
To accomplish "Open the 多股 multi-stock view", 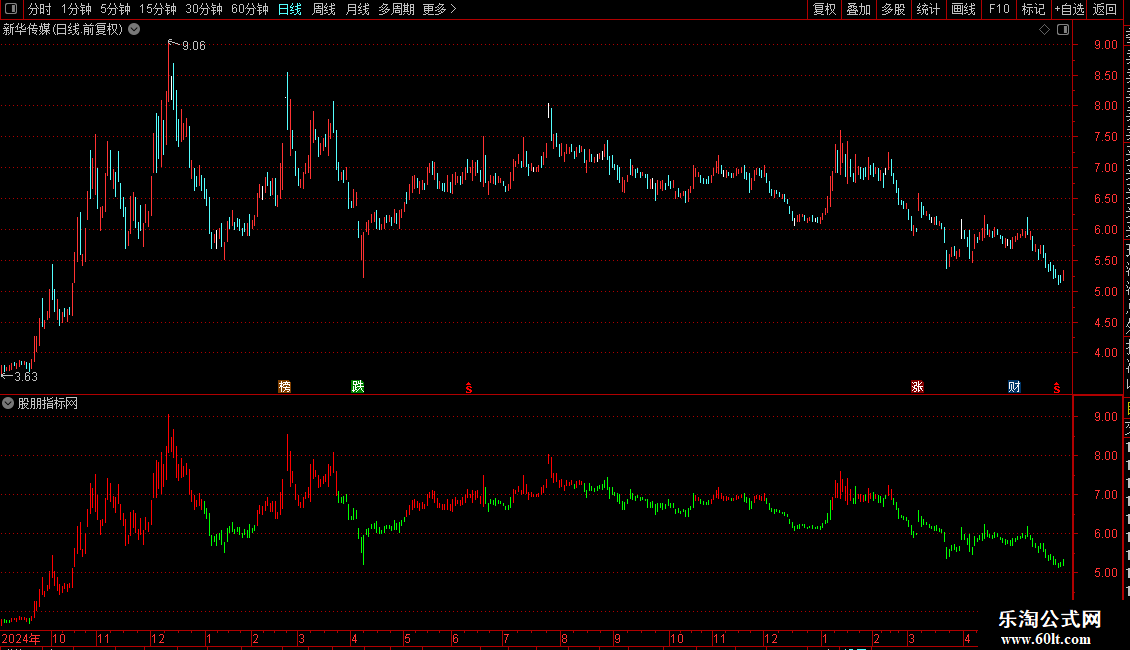I will [893, 9].
